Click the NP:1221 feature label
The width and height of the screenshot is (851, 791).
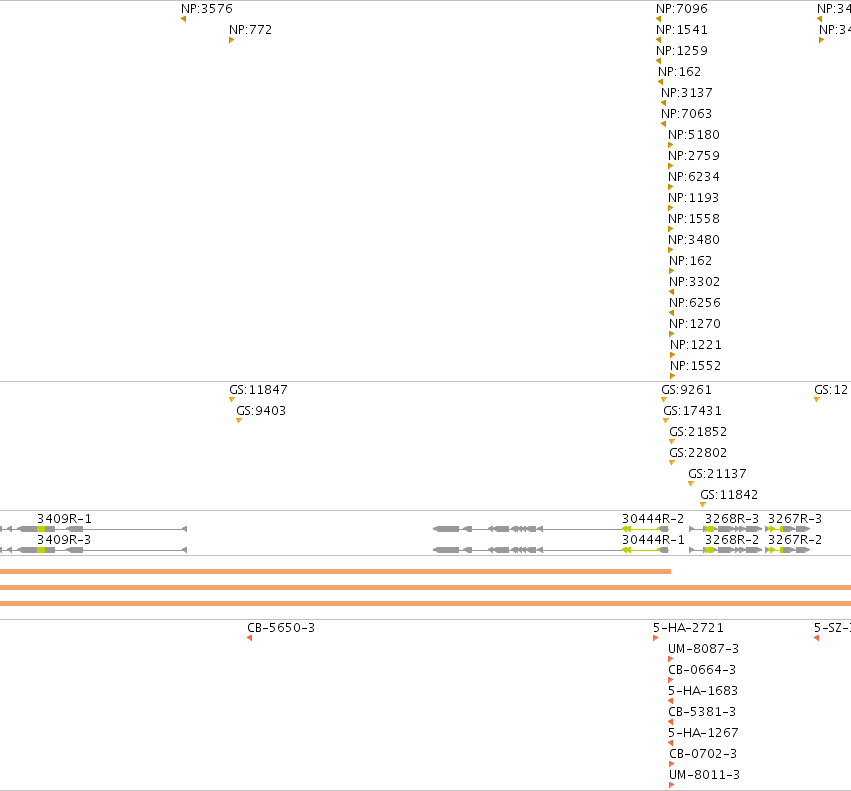696,345
